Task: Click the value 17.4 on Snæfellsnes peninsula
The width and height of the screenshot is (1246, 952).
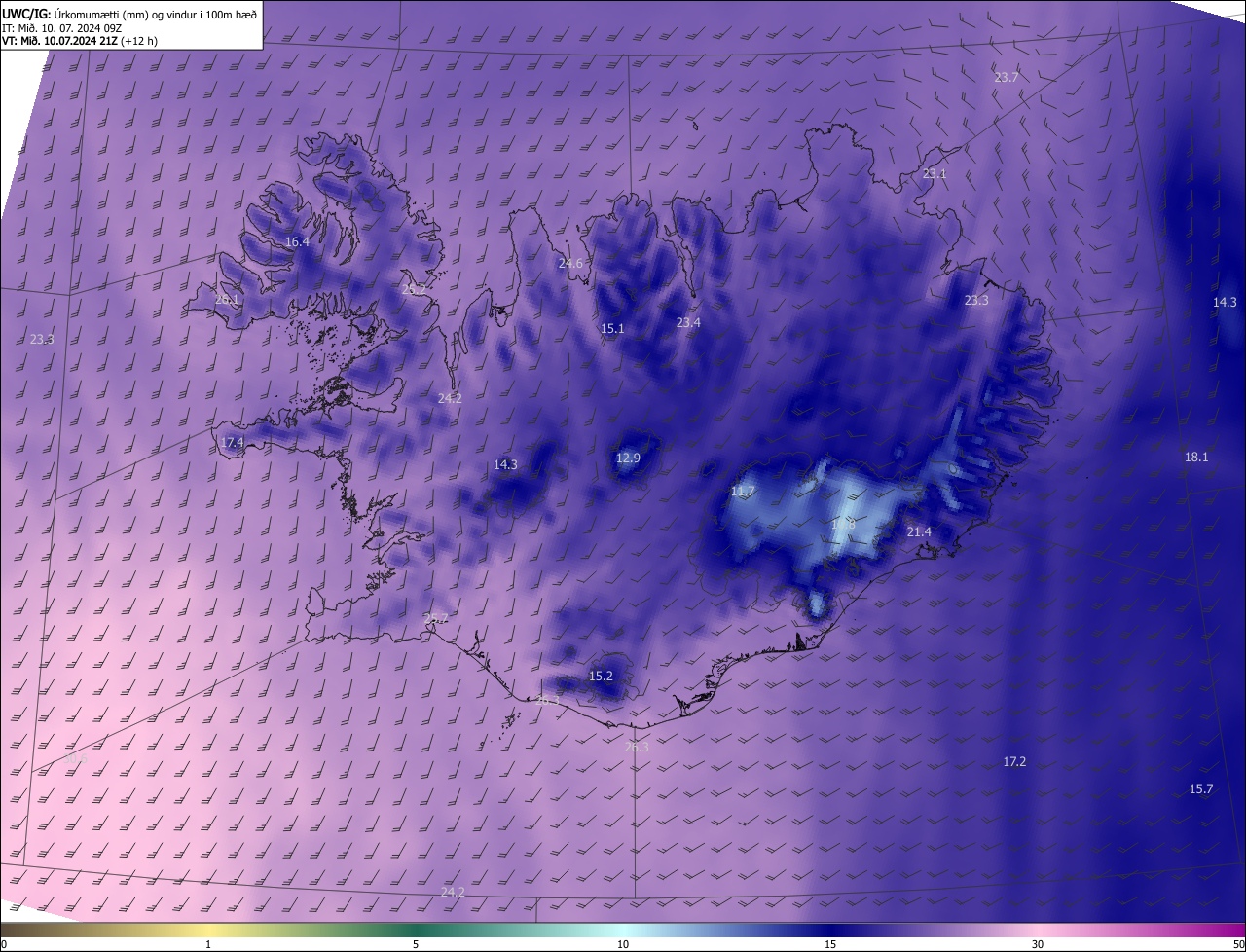Action: [232, 442]
